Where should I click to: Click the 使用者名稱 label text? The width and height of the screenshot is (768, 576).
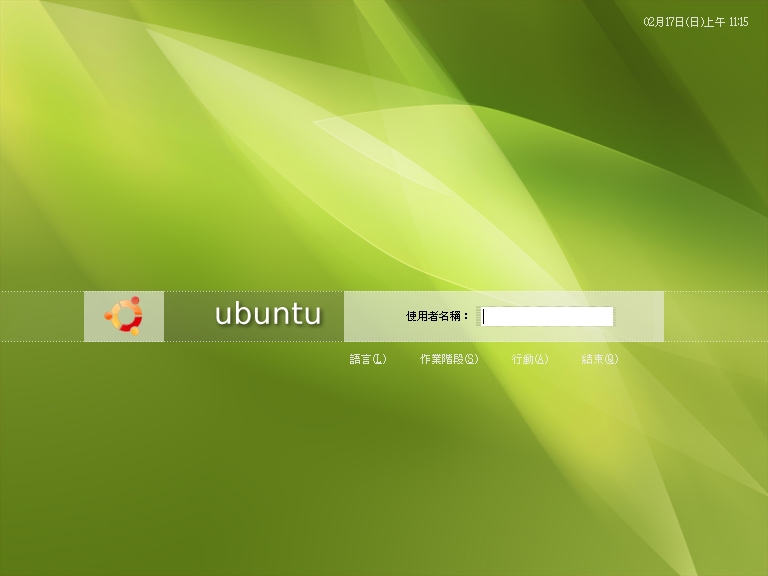coord(437,316)
